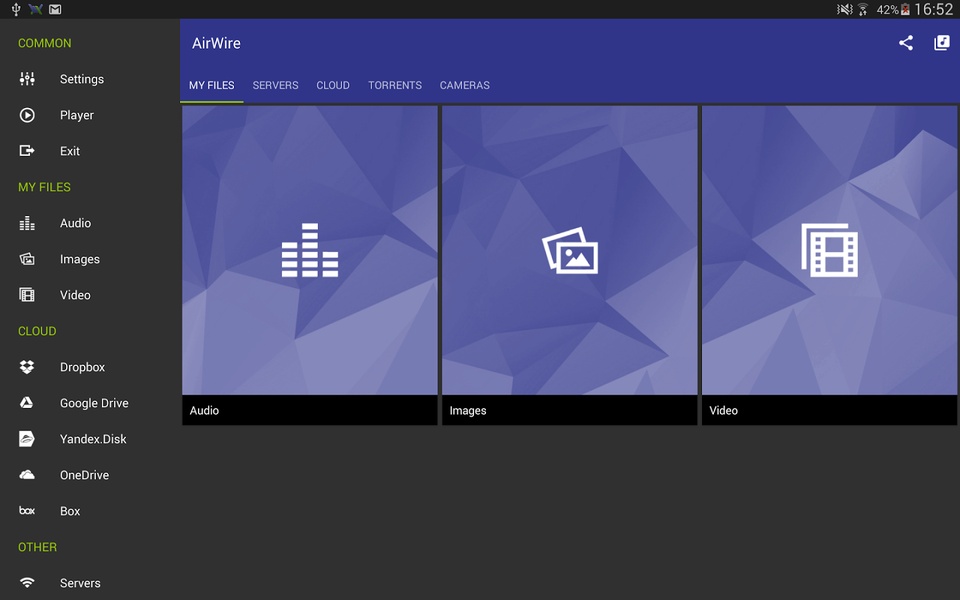
Task: Tap the Images caption bar under tile
Action: click(x=570, y=410)
